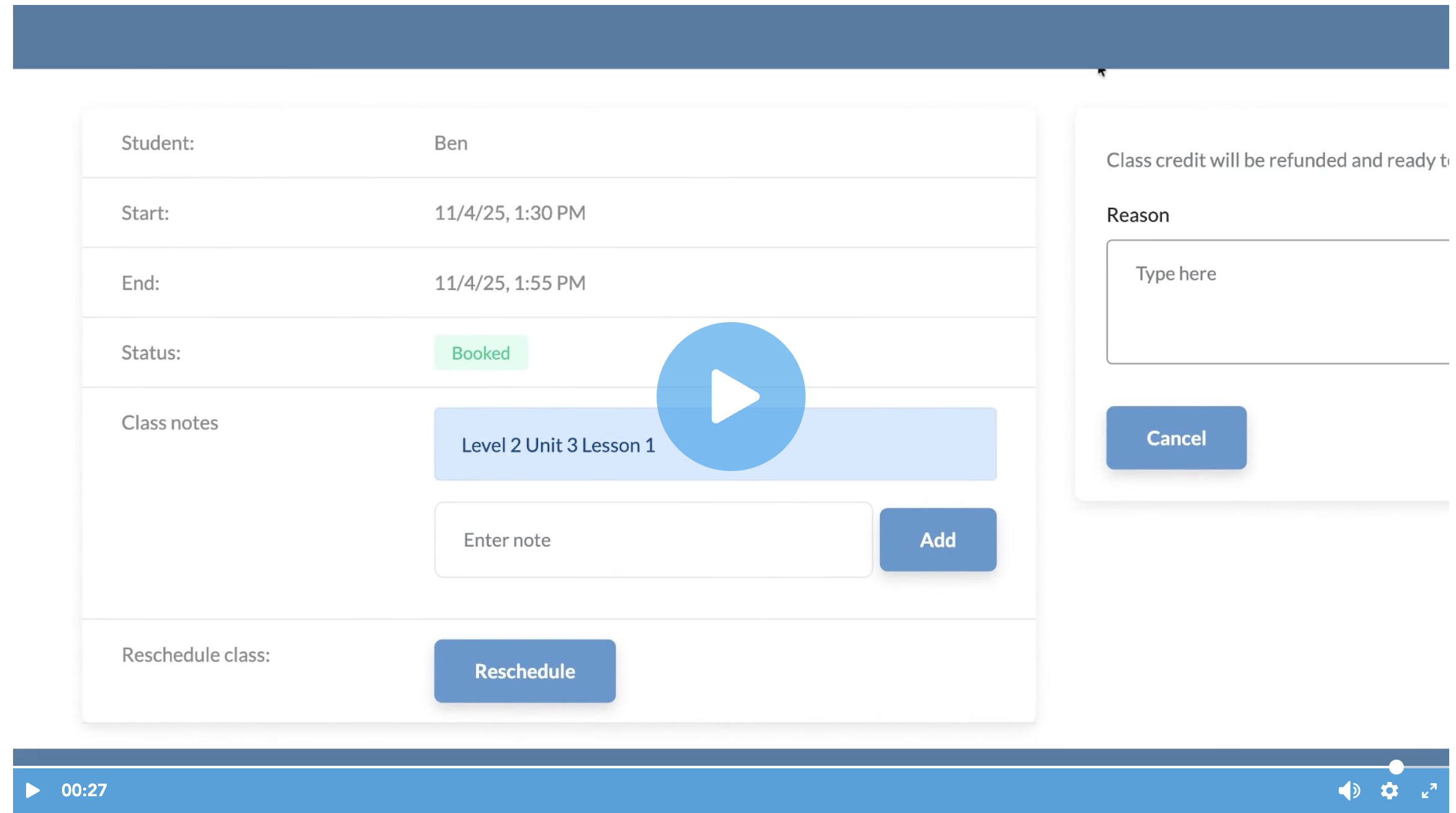Open video settings gear icon
This screenshot has width=1456, height=813.
pyautogui.click(x=1389, y=790)
